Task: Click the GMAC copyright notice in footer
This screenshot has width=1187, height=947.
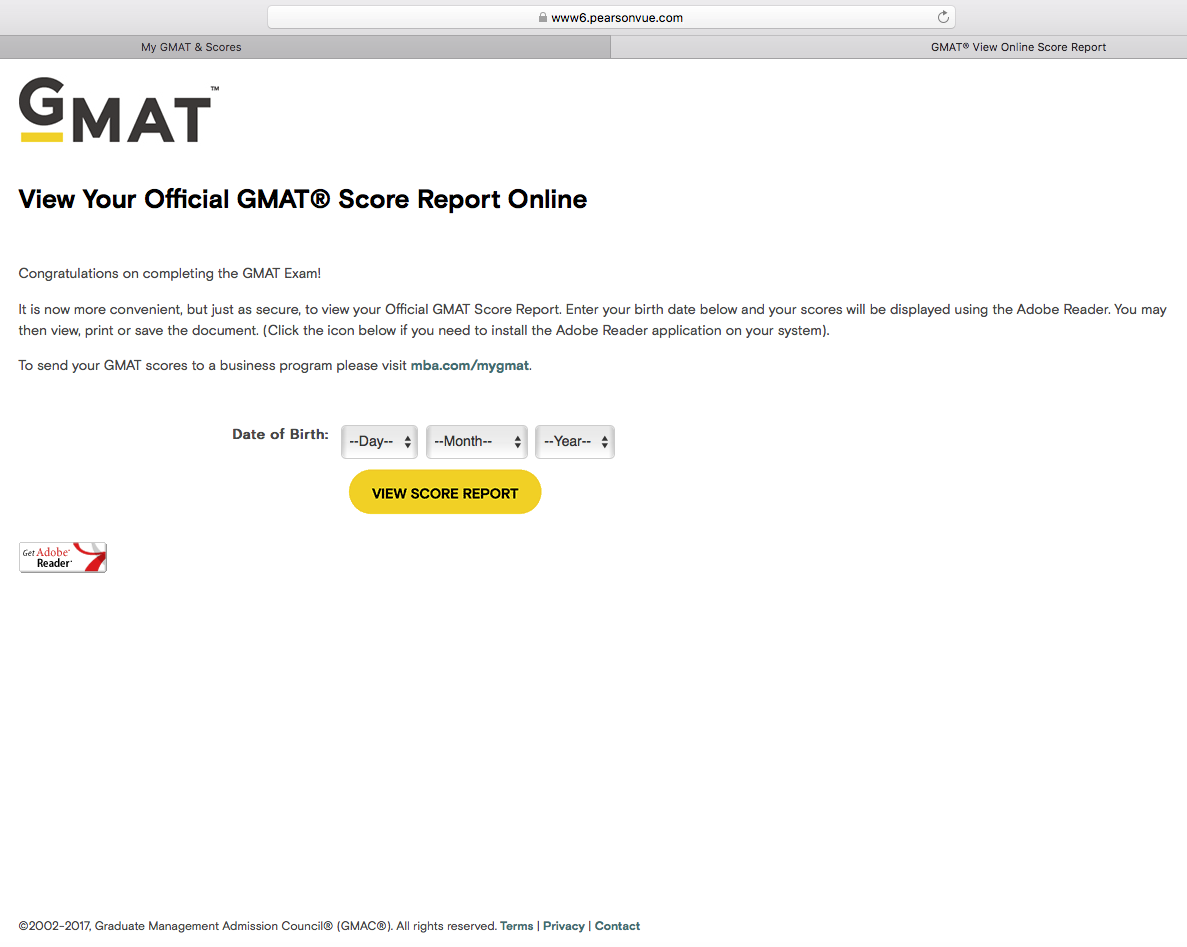Action: [258, 926]
